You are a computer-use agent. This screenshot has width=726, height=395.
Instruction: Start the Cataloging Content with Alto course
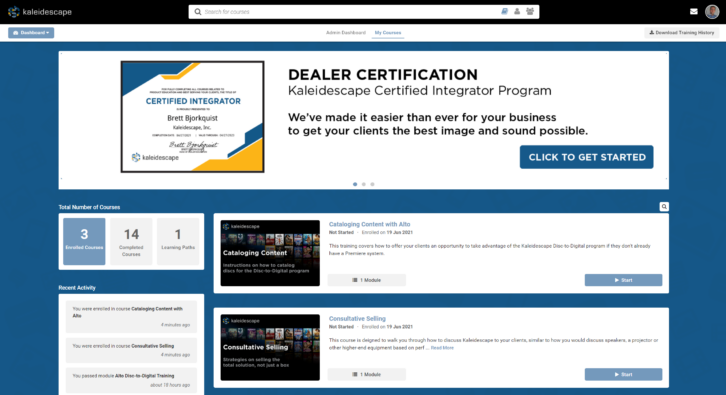point(623,280)
